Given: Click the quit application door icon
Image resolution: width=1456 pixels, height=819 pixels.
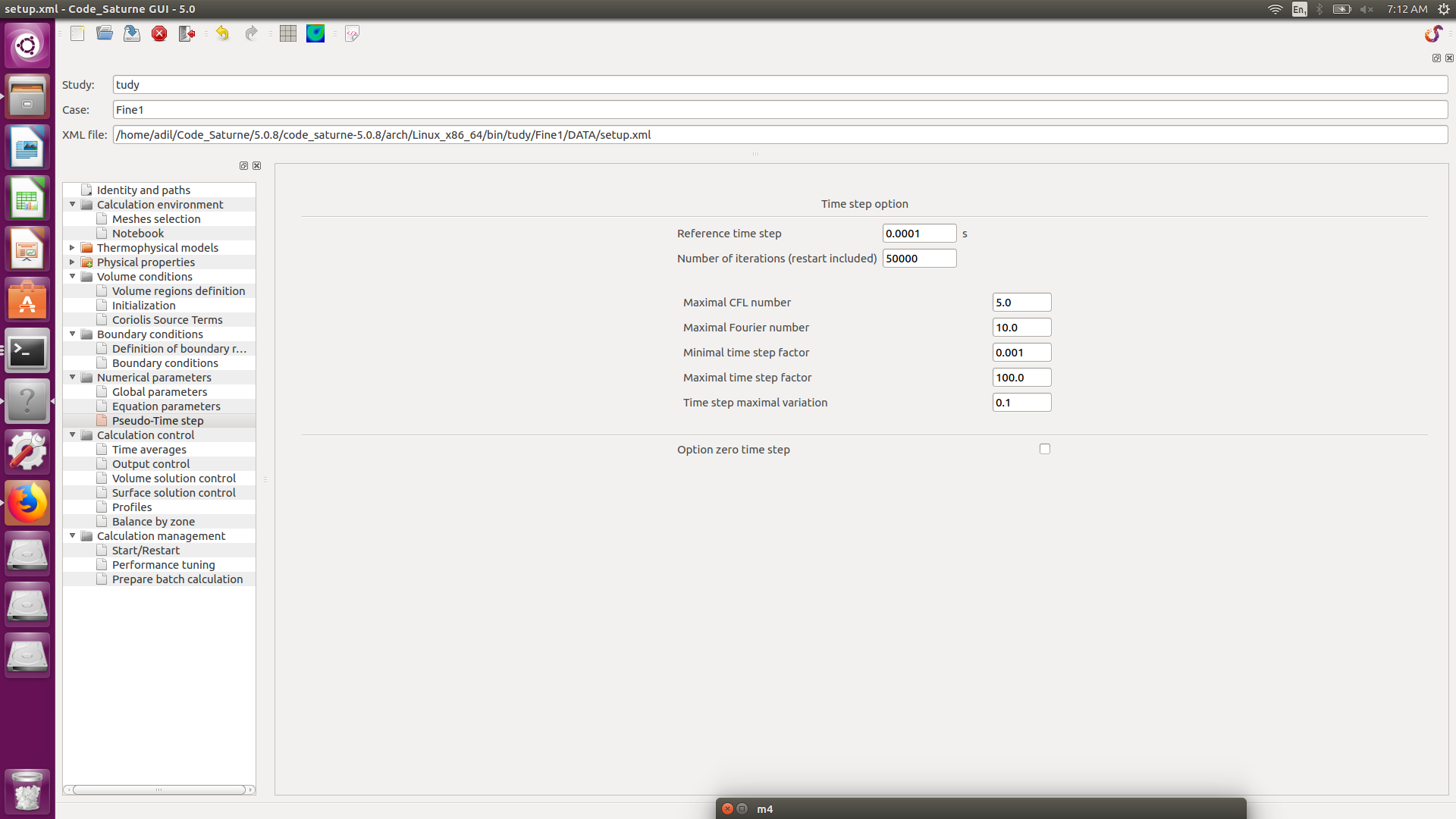Looking at the screenshot, I should tap(187, 33).
